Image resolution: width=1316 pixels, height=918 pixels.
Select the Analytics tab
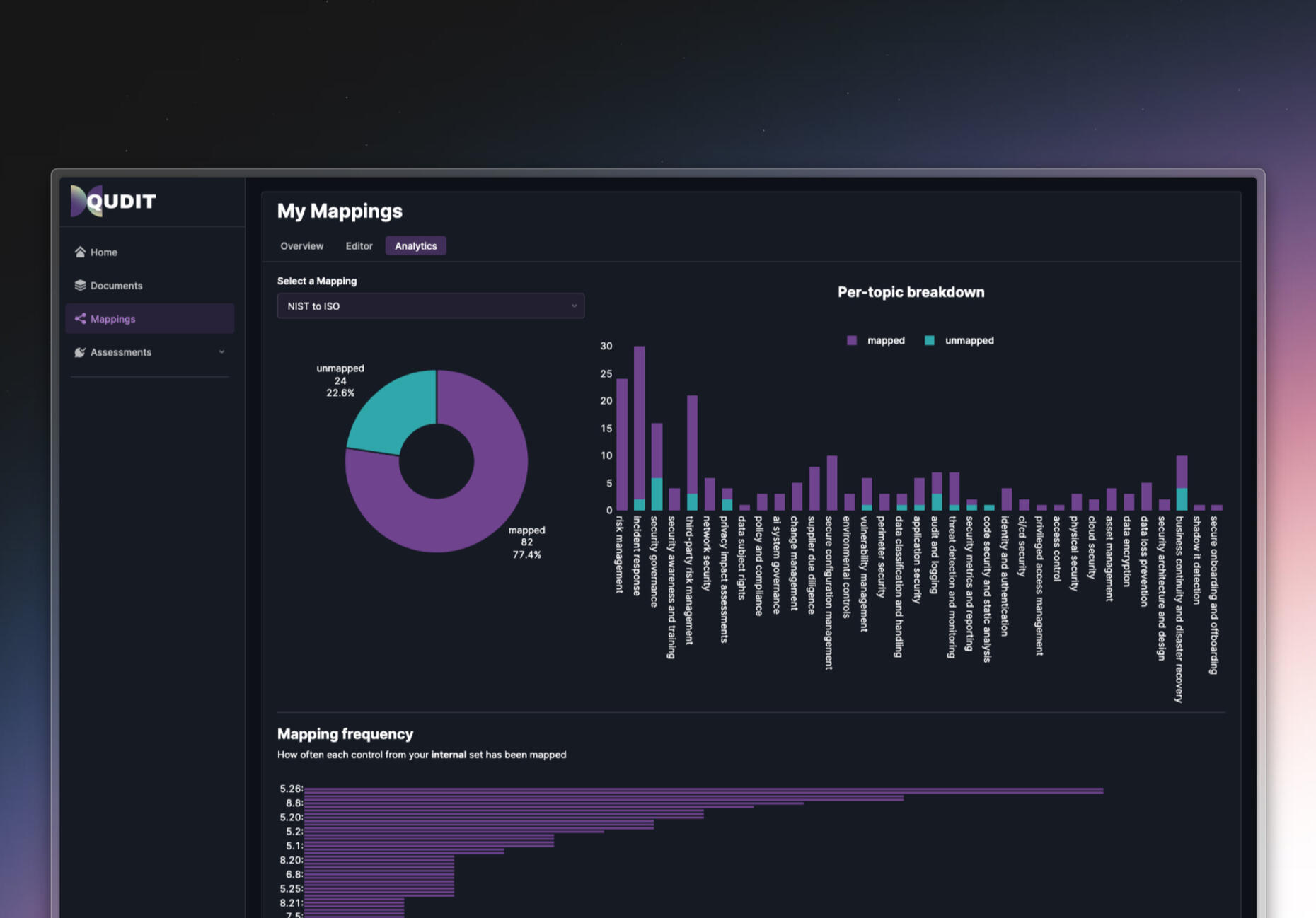coord(415,246)
